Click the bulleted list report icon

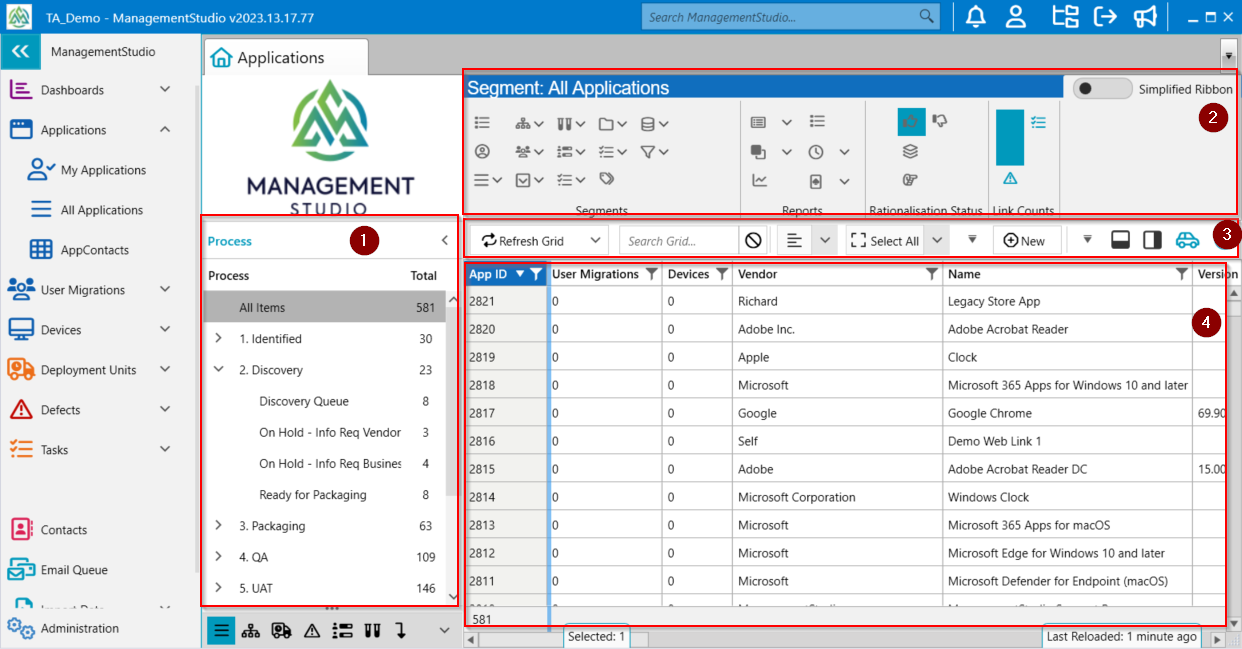pyautogui.click(x=817, y=122)
